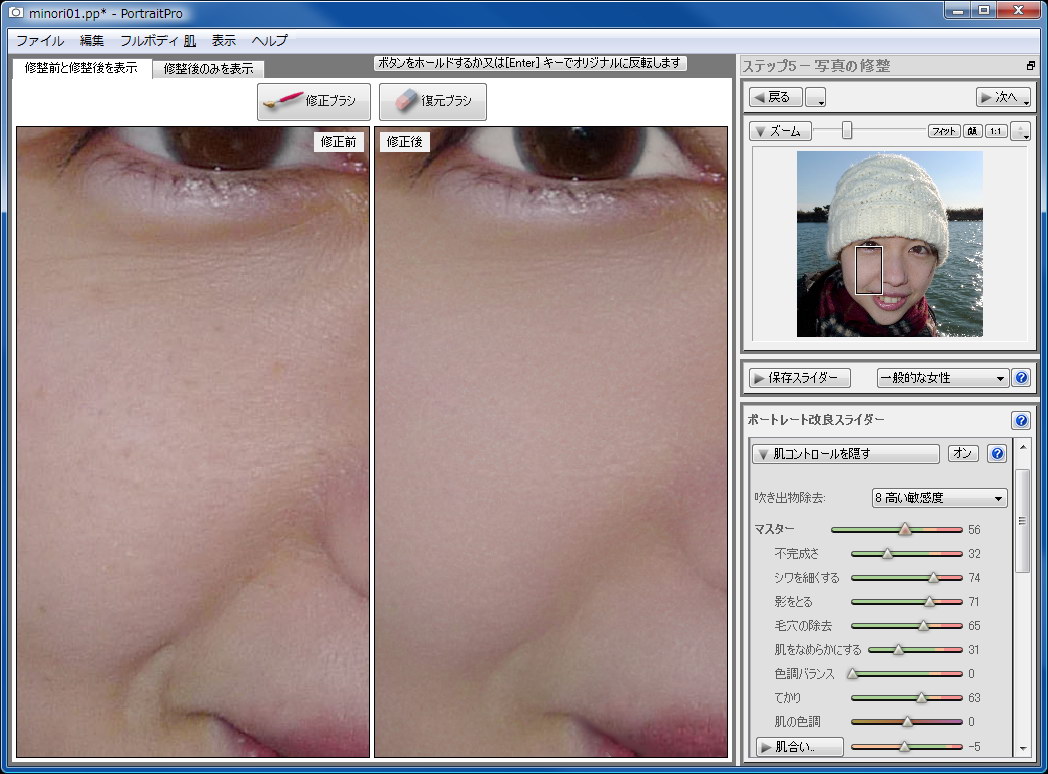The height and width of the screenshot is (774, 1048).
Task: Select the 復元ブラシ restore brush tool
Action: 432,102
